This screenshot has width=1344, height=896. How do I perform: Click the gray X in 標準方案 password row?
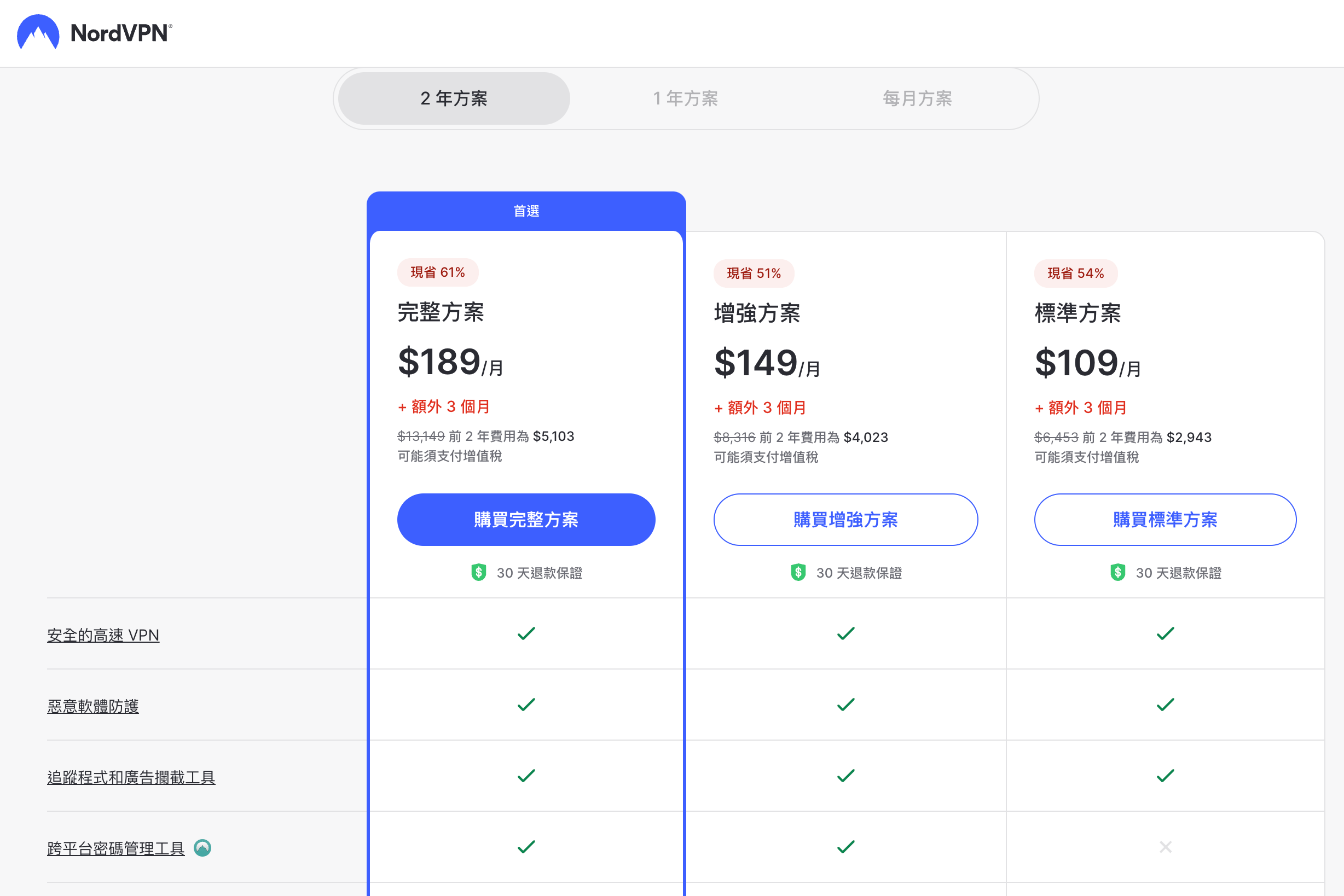(1165, 847)
